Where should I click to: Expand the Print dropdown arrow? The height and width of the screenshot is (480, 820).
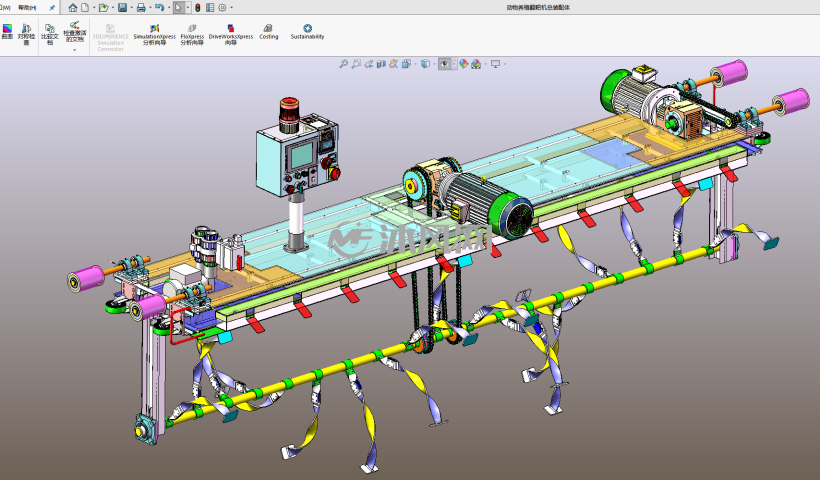(150, 8)
